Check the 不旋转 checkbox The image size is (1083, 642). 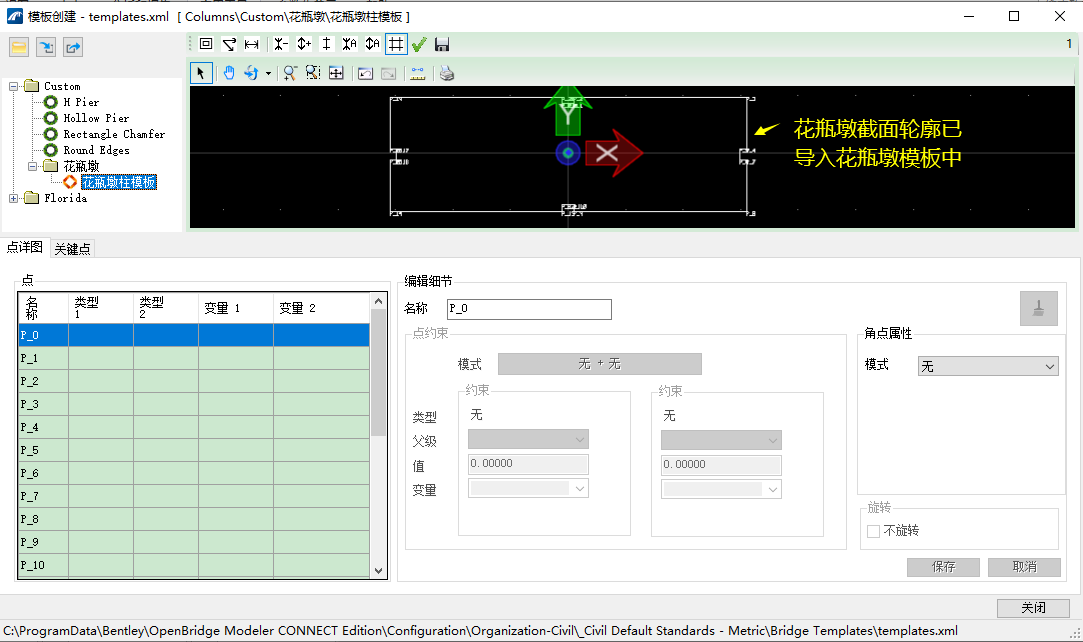(x=873, y=531)
